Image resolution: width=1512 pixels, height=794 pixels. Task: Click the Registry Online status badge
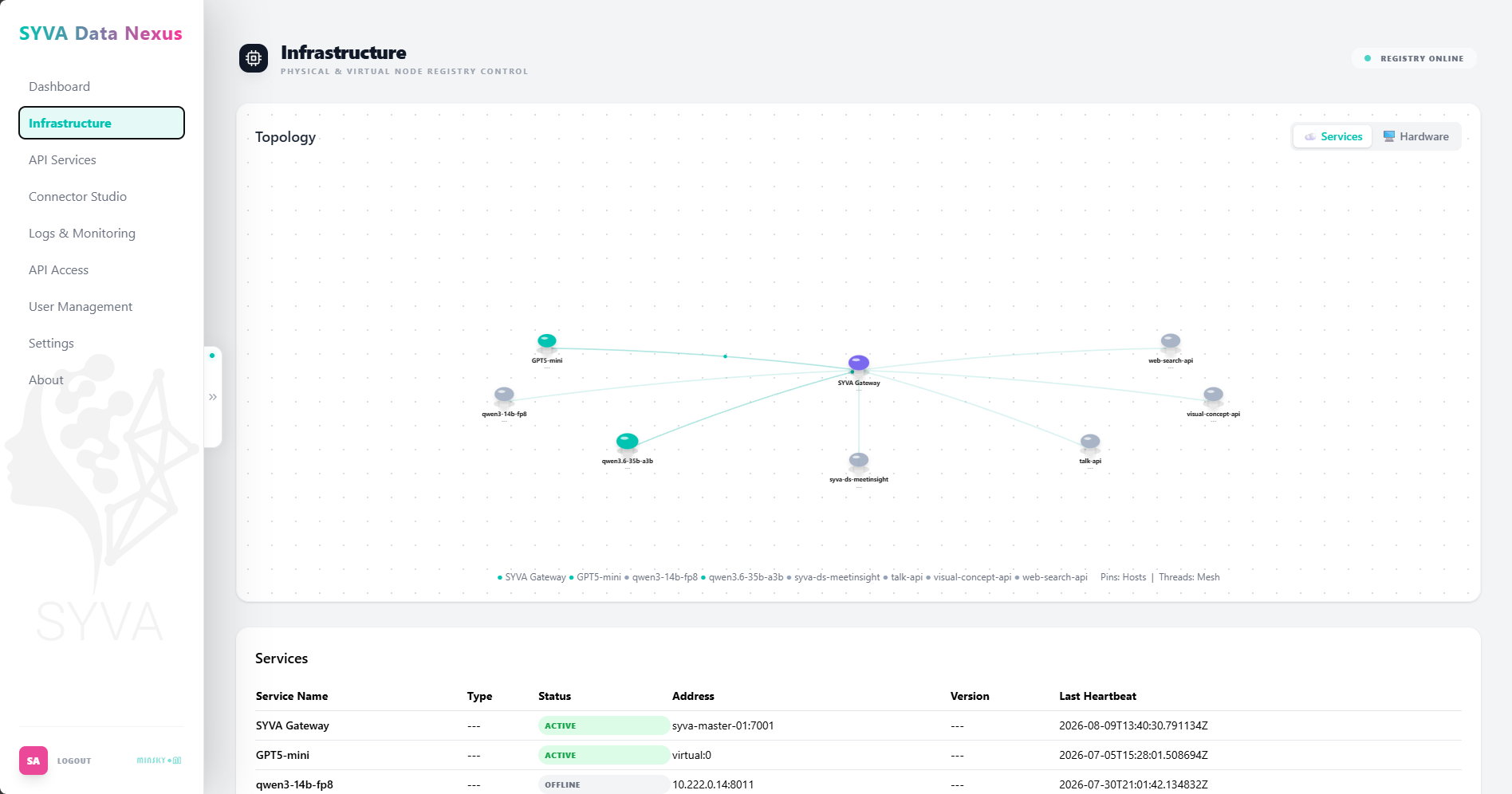click(x=1414, y=58)
